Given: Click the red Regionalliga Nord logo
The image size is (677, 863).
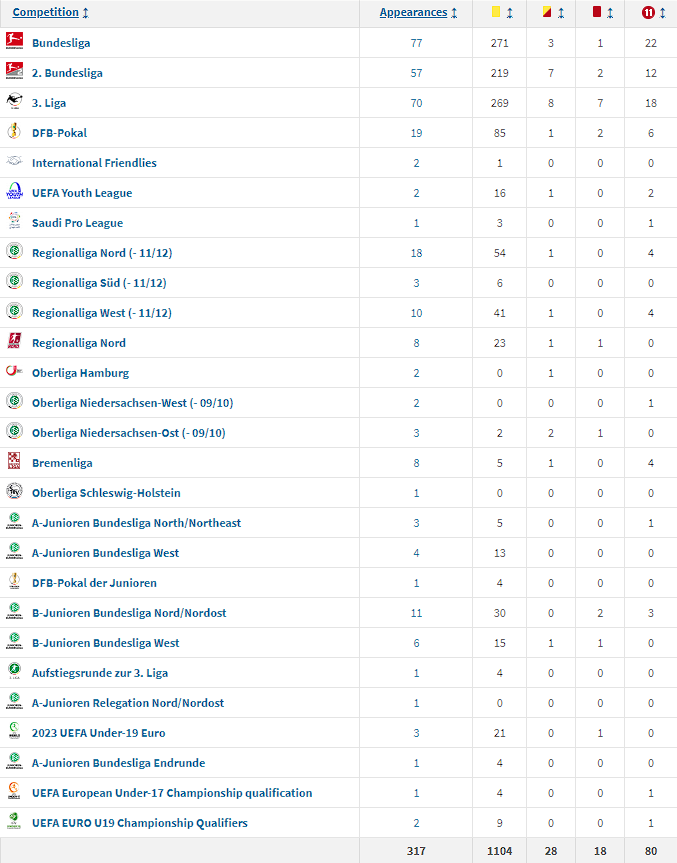Looking at the screenshot, I should pyautogui.click(x=14, y=341).
